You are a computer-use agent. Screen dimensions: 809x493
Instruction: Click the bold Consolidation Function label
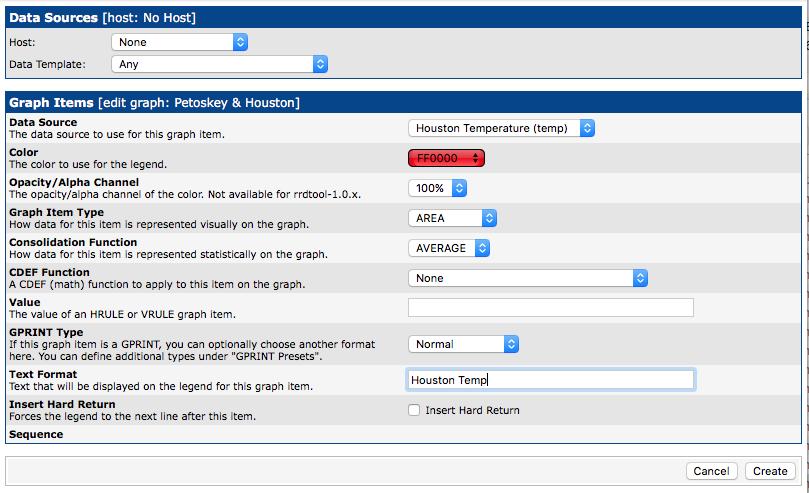pyautogui.click(x=73, y=242)
